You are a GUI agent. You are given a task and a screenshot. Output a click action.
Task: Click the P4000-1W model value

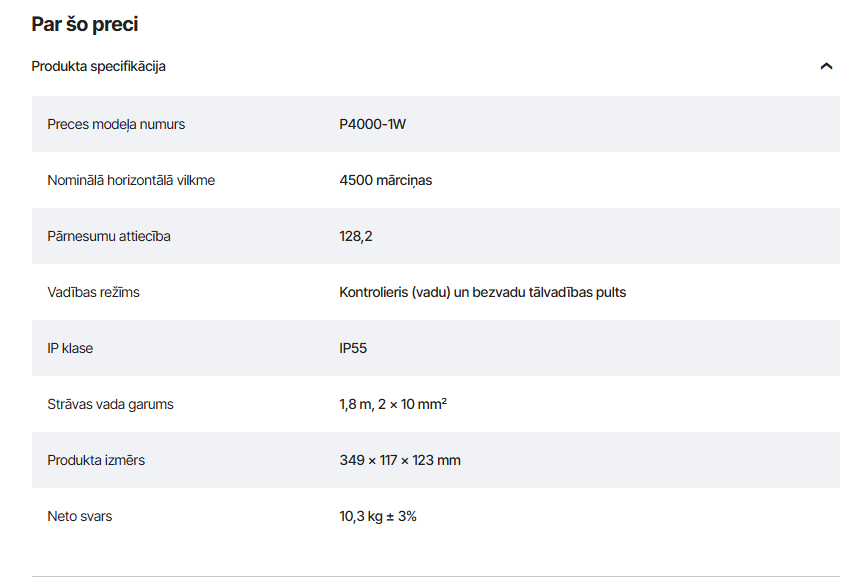tap(372, 124)
